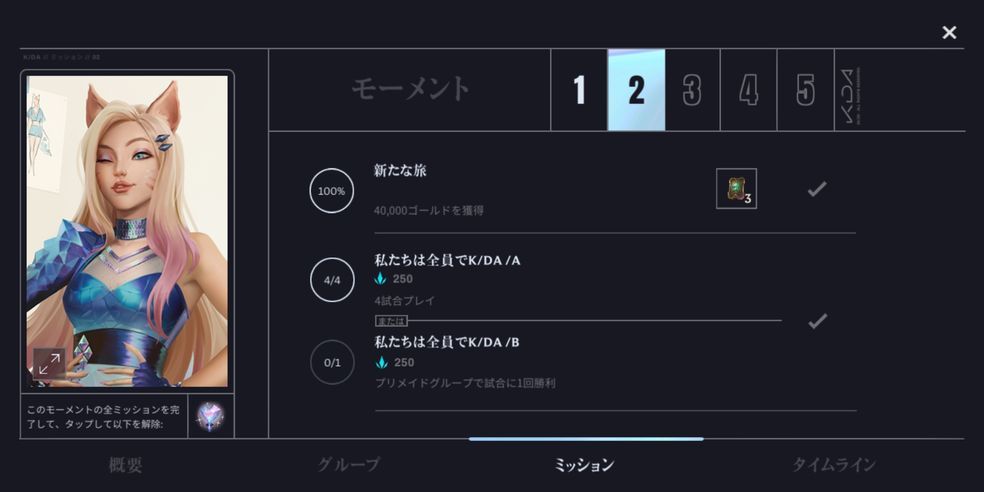The width and height of the screenshot is (984, 492).
Task: Switch to moment 5 tab
Action: pos(806,90)
